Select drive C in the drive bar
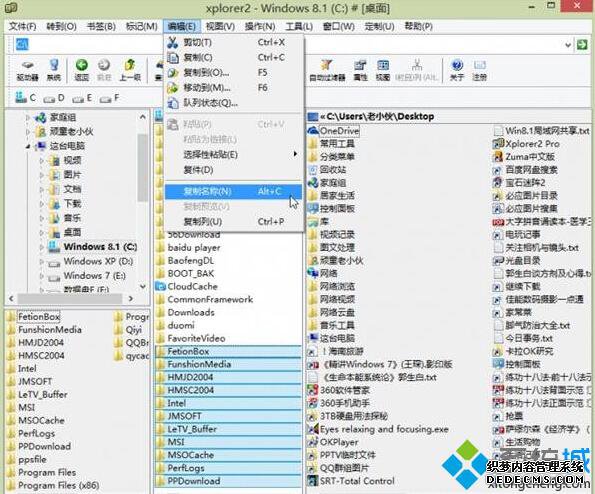The image size is (595, 494). tap(25, 98)
